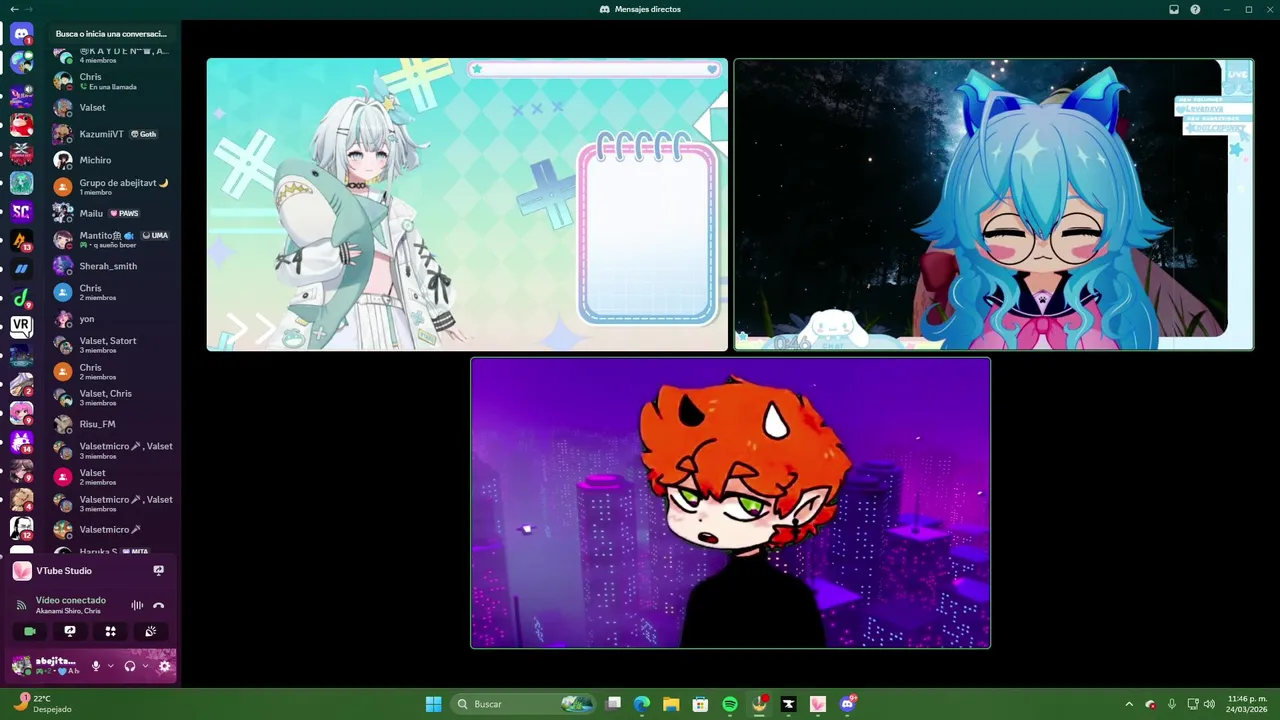This screenshot has height=720, width=1280.
Task: Open Mailu direct message
Action: pos(113,213)
